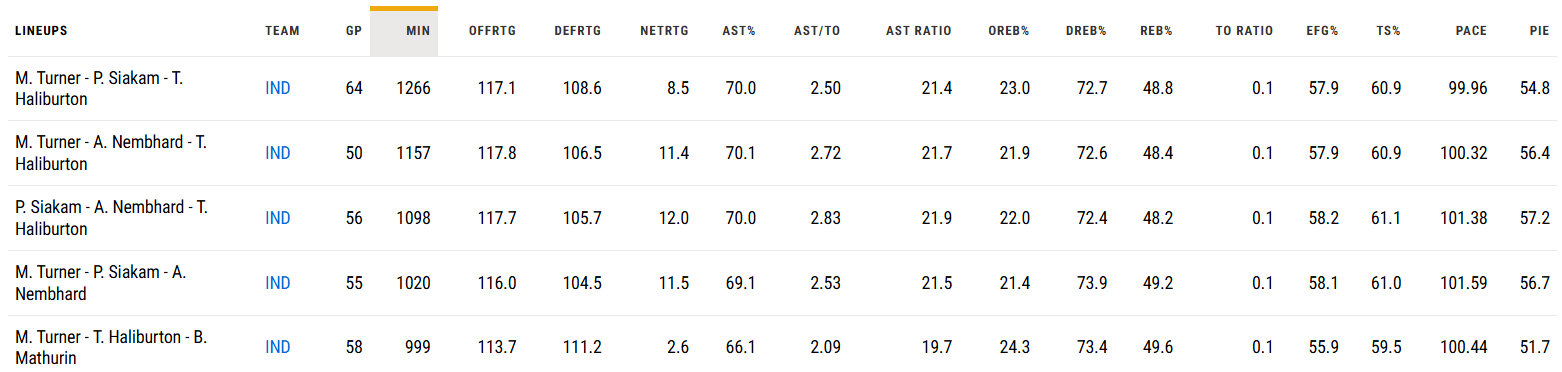Open IND link in Turner-Siakam-Haliburton row
This screenshot has width=1562, height=372.
tap(278, 88)
